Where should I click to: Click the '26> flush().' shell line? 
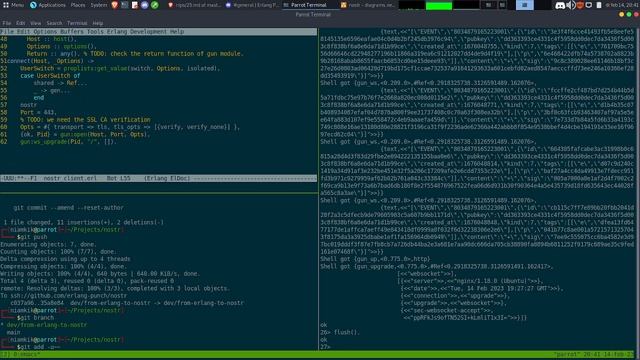[x=340, y=333]
